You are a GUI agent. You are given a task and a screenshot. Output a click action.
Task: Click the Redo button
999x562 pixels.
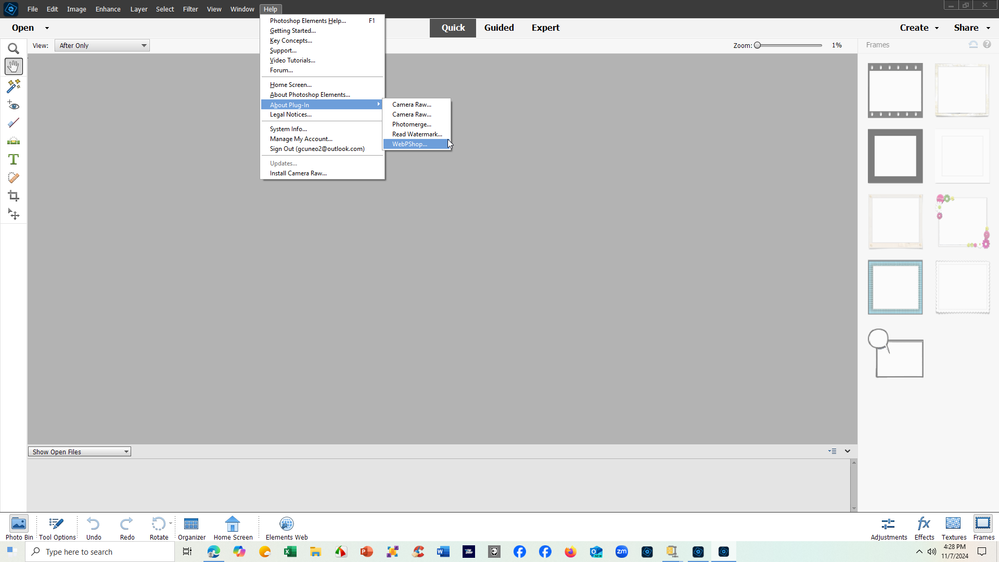(x=127, y=528)
